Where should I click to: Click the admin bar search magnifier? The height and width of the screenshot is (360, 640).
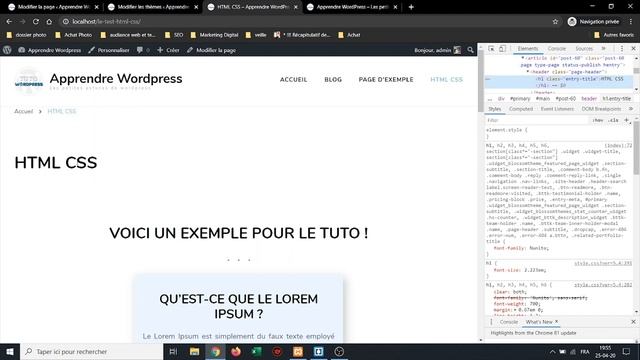coord(470,50)
